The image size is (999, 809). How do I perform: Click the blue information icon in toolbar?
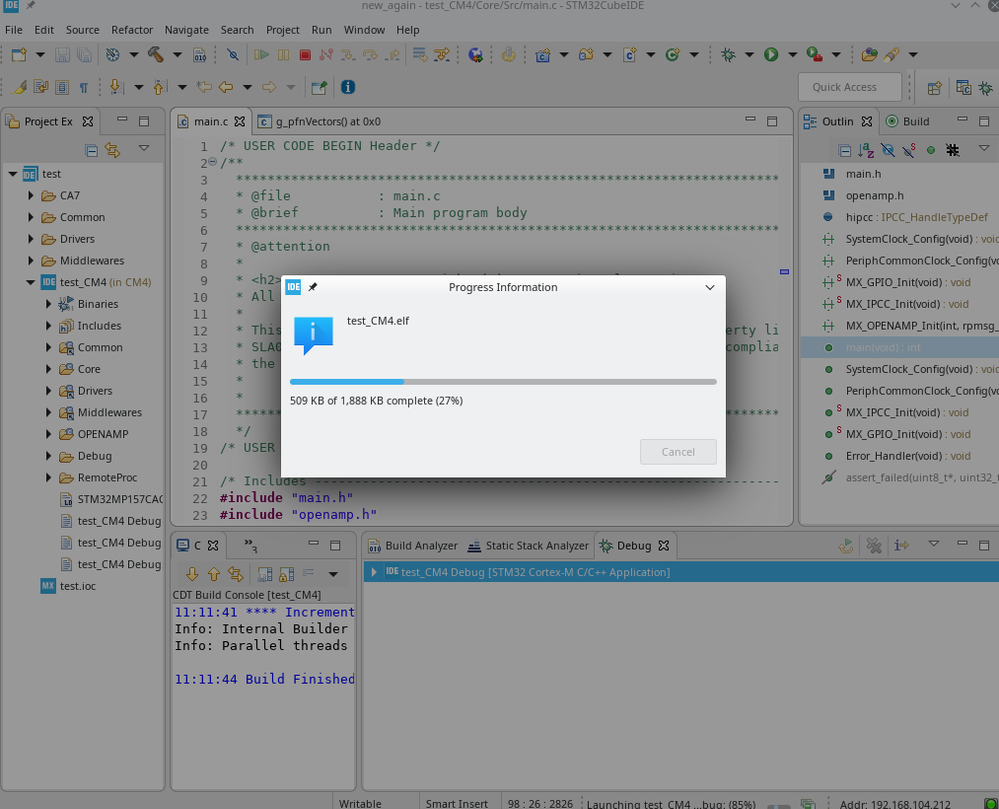coord(348,87)
